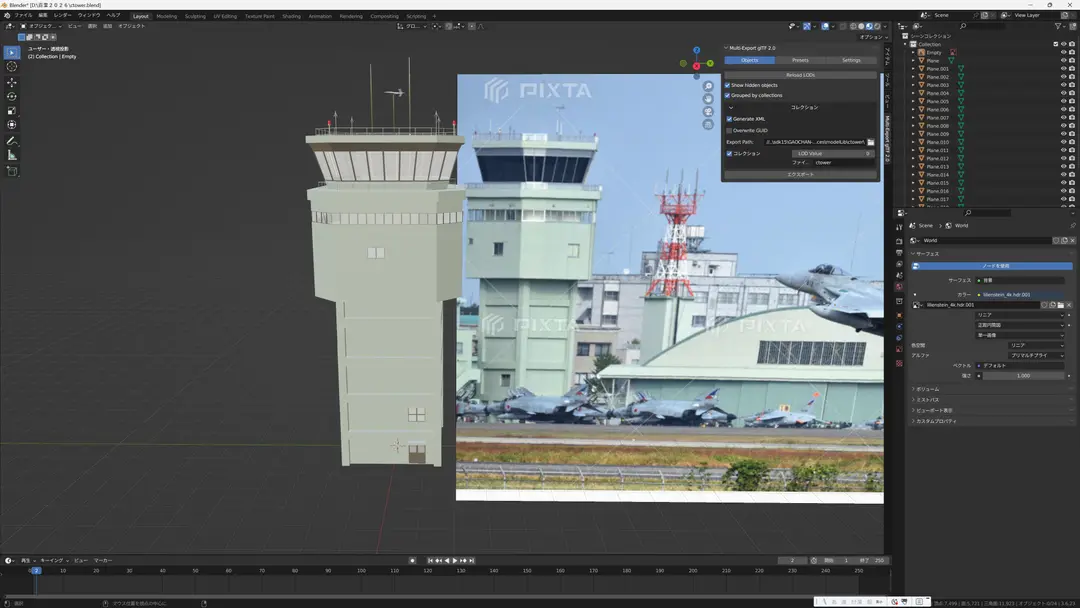Click the viewport zoom magnifier icon

coord(708,86)
